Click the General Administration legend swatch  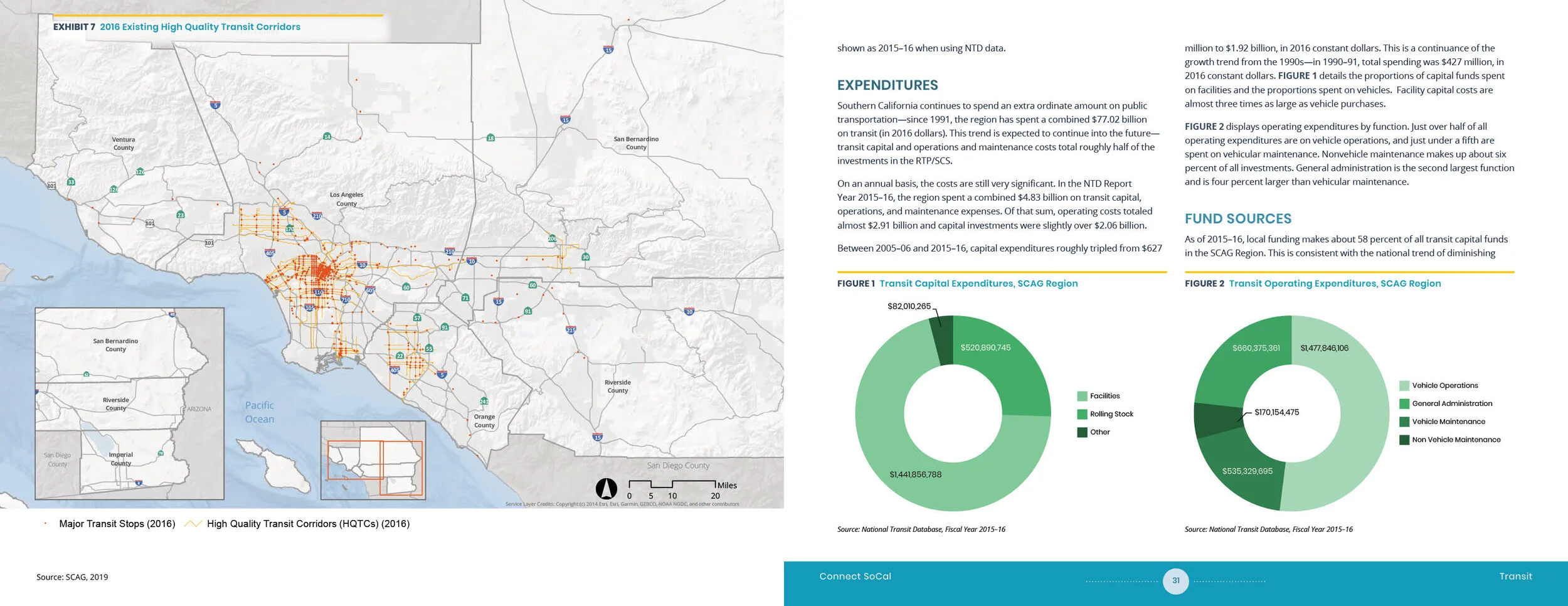[x=1404, y=404]
